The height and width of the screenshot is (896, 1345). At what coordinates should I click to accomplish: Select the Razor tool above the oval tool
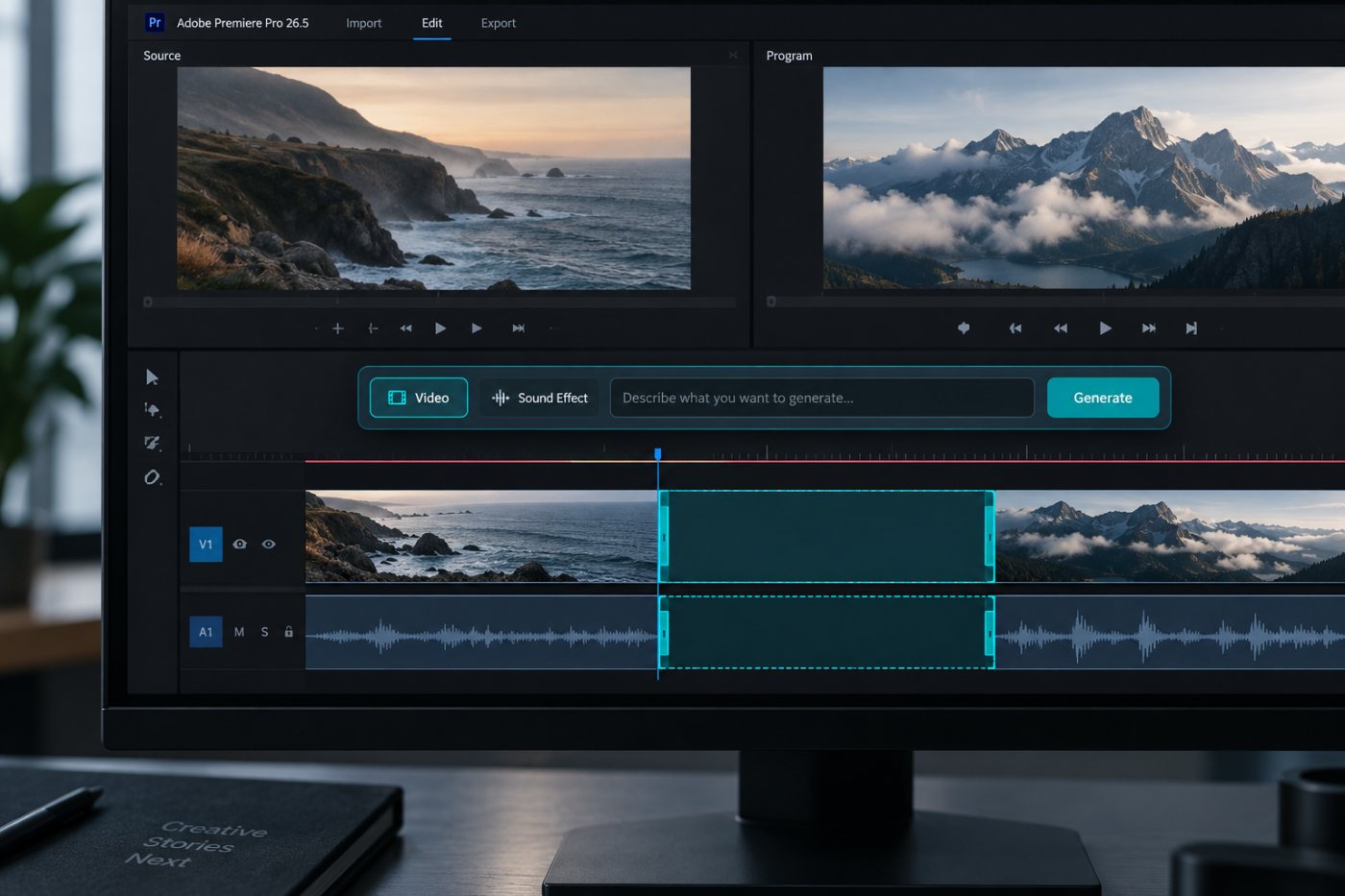click(x=152, y=443)
